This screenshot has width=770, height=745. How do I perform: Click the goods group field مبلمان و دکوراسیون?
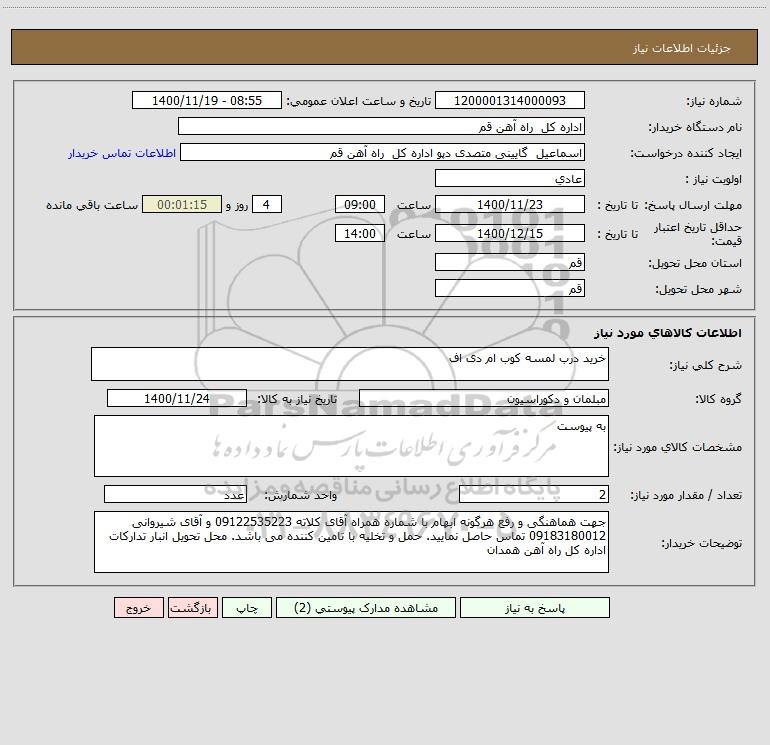(x=484, y=398)
